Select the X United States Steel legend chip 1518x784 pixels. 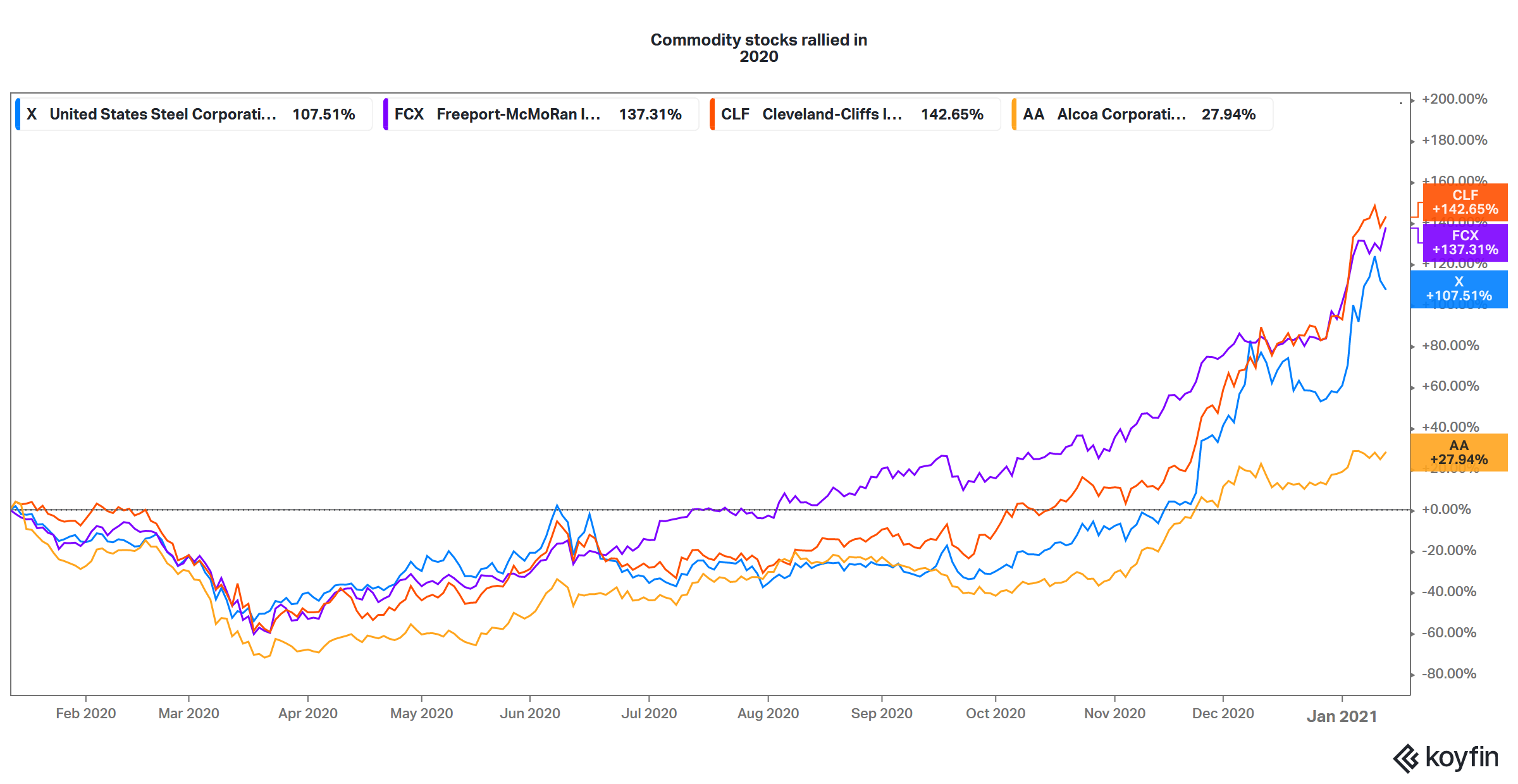[x=194, y=114]
